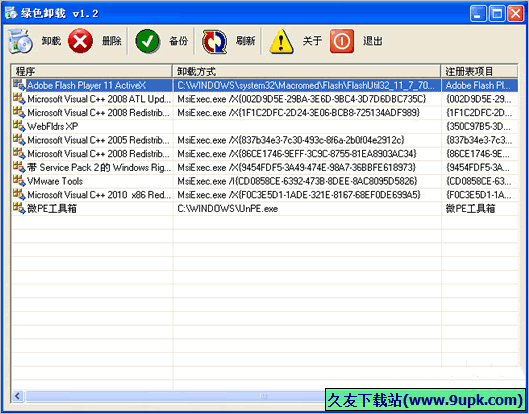This screenshot has height=414, width=529.
Task: Click the 卸载 toolbar label
Action: tap(51, 41)
